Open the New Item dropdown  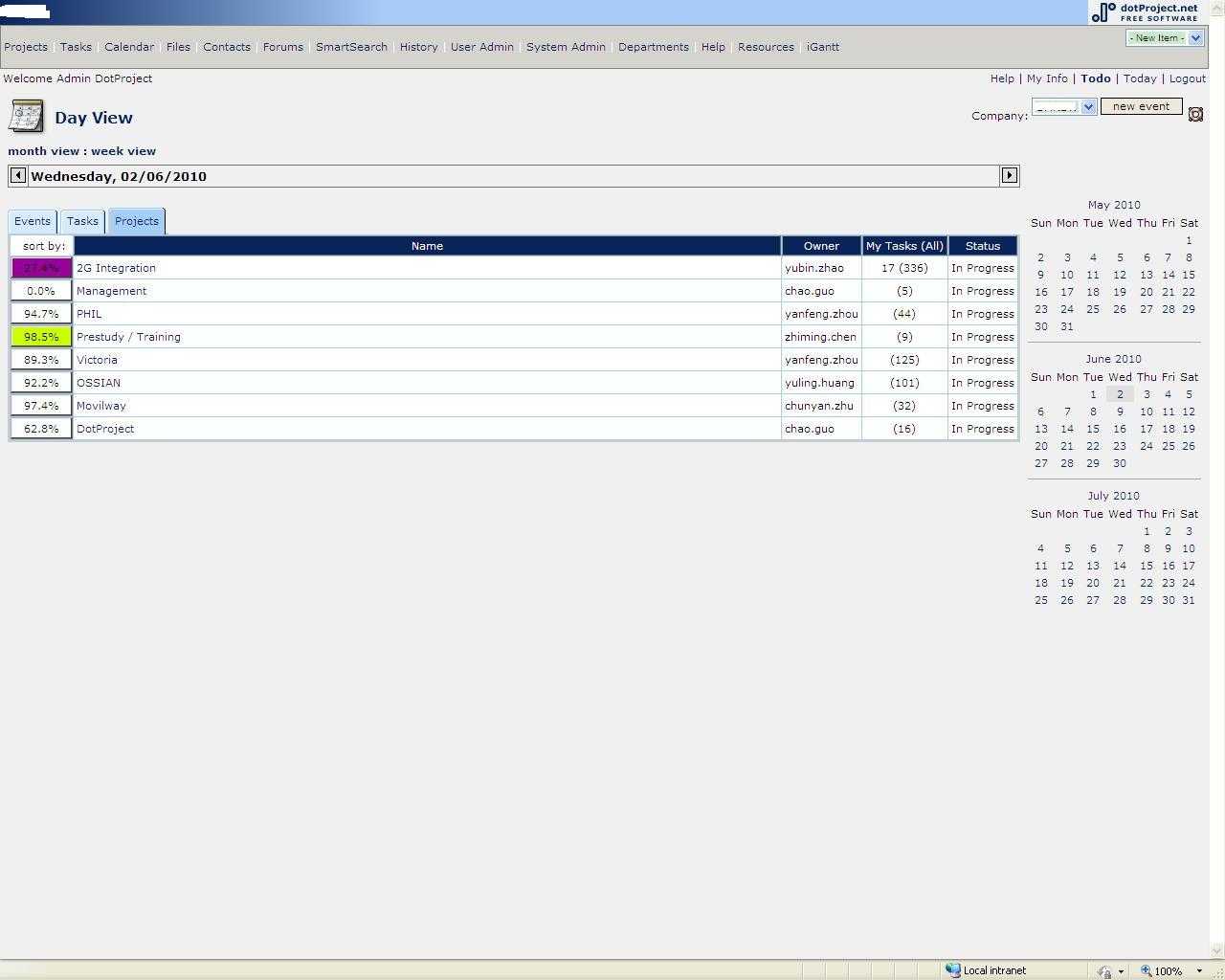click(1165, 38)
